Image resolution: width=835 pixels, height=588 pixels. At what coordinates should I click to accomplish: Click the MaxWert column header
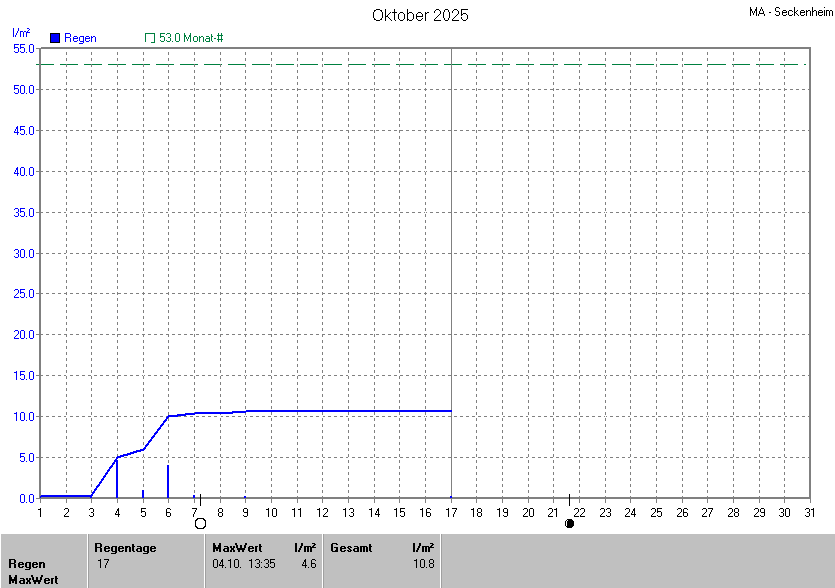click(x=236, y=548)
